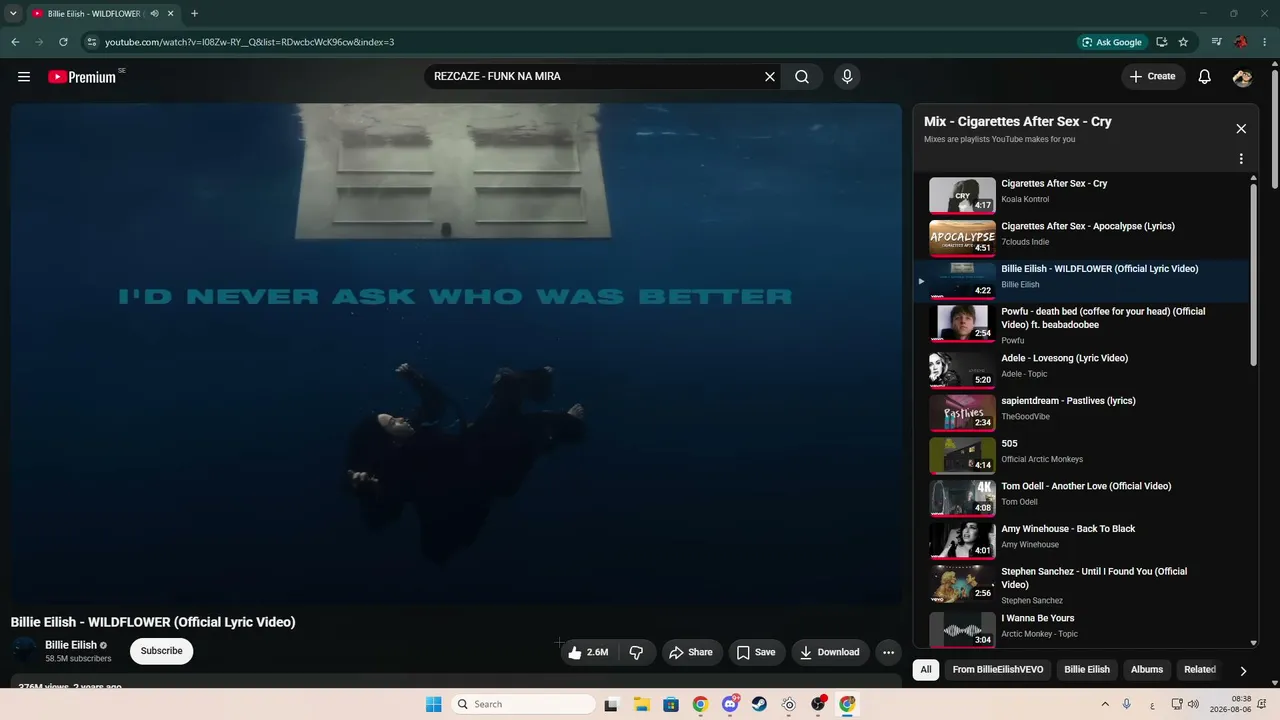The width and height of the screenshot is (1280, 720).
Task: Play Powfu - death bed from the mix
Action: pyautogui.click(x=1082, y=324)
